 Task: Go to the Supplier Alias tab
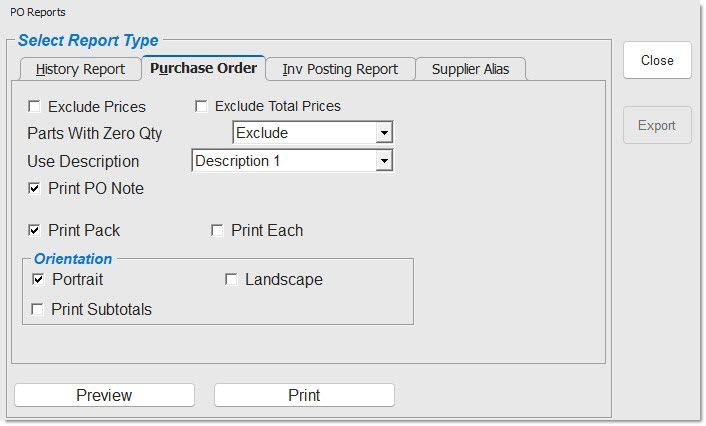point(470,69)
